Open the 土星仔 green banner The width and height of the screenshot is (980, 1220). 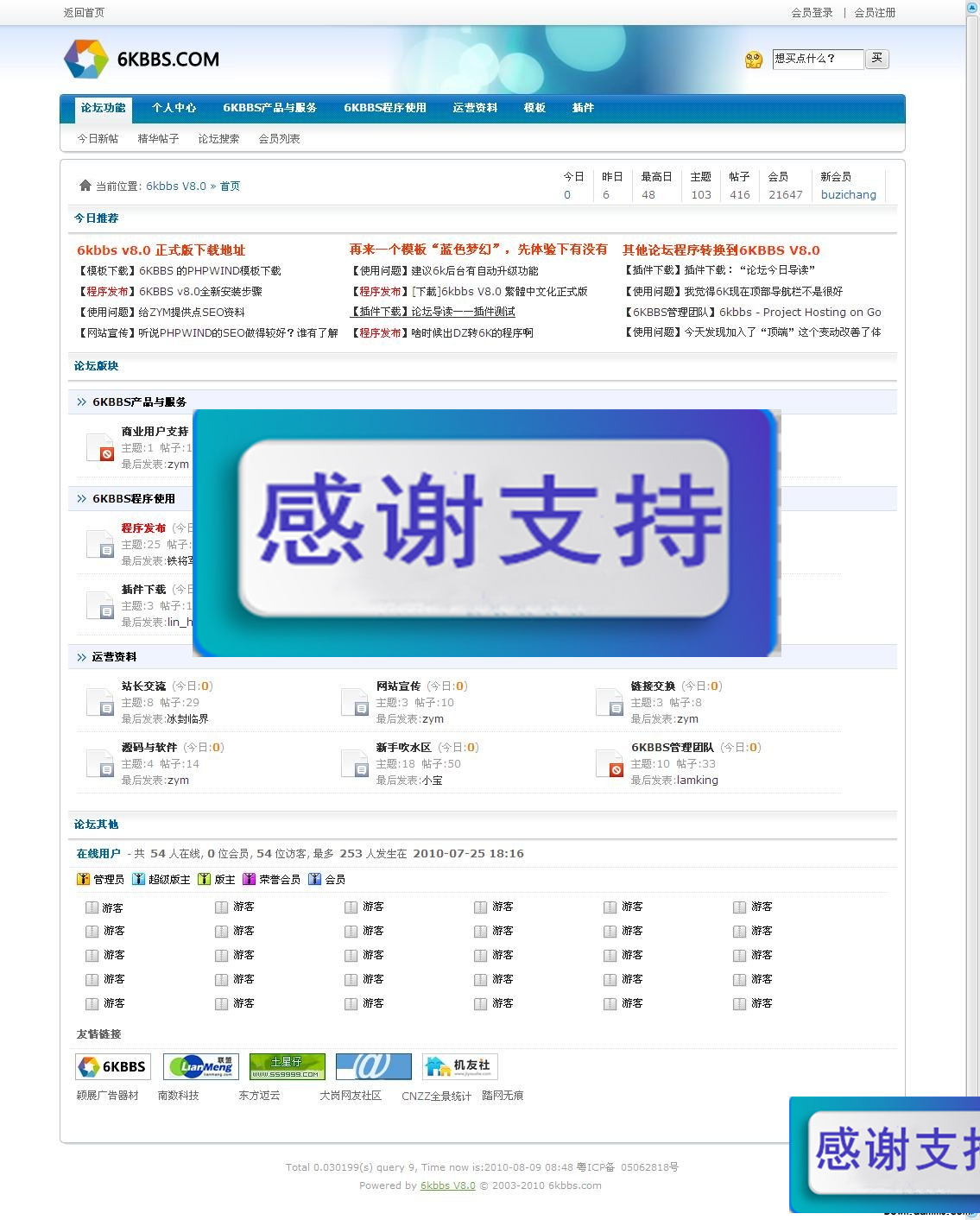288,1066
